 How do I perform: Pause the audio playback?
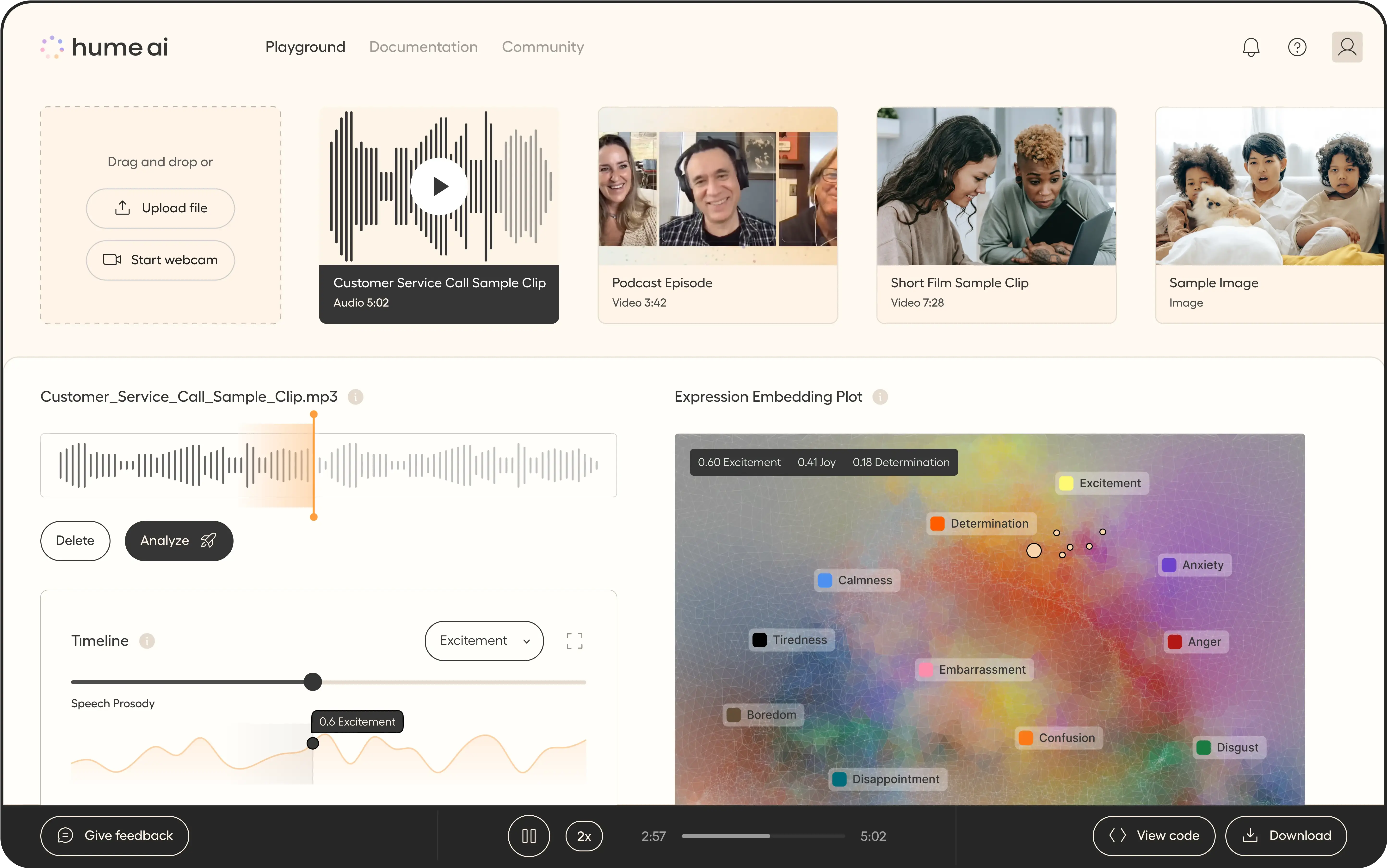pyautogui.click(x=529, y=836)
